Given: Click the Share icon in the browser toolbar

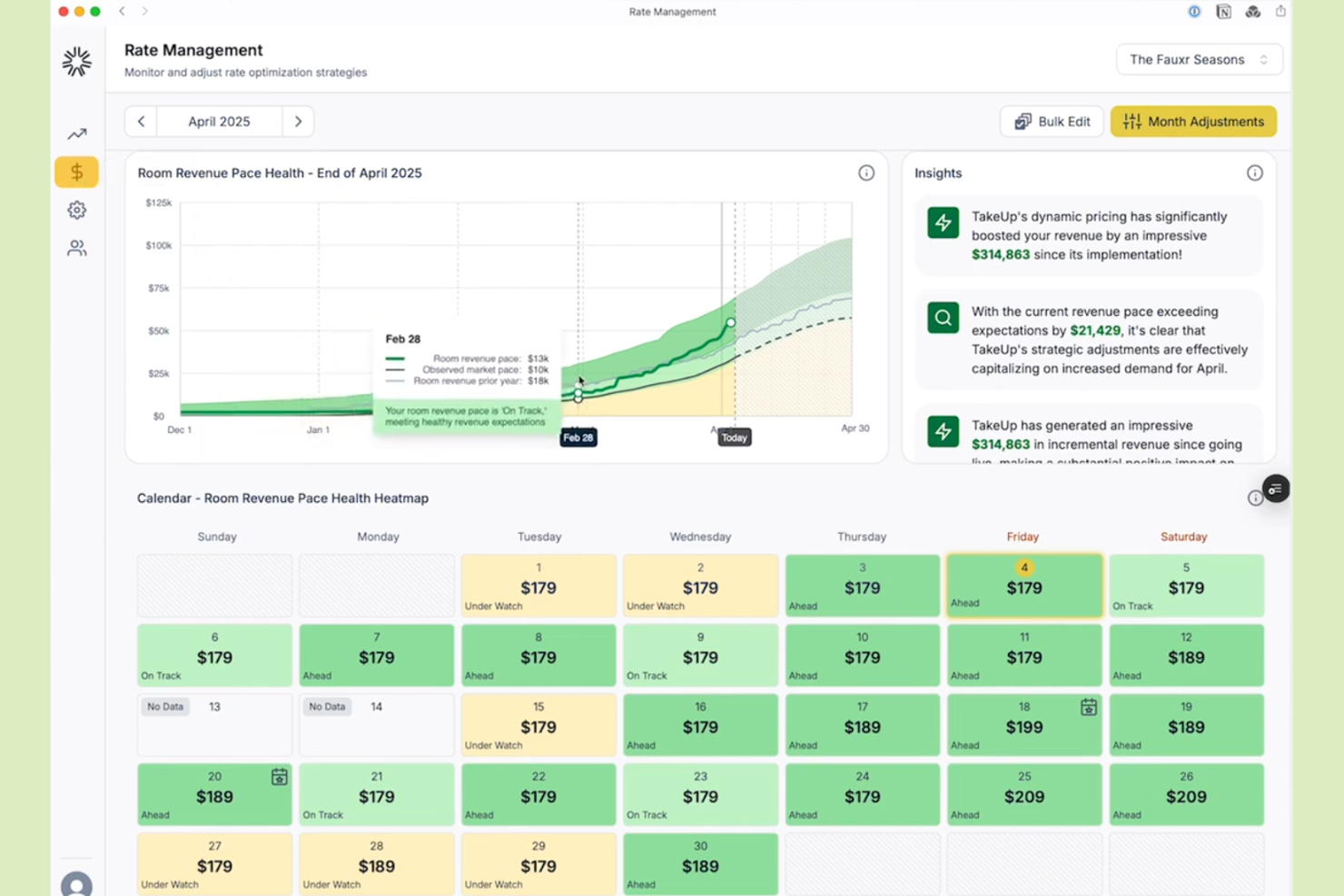Looking at the screenshot, I should [1280, 12].
